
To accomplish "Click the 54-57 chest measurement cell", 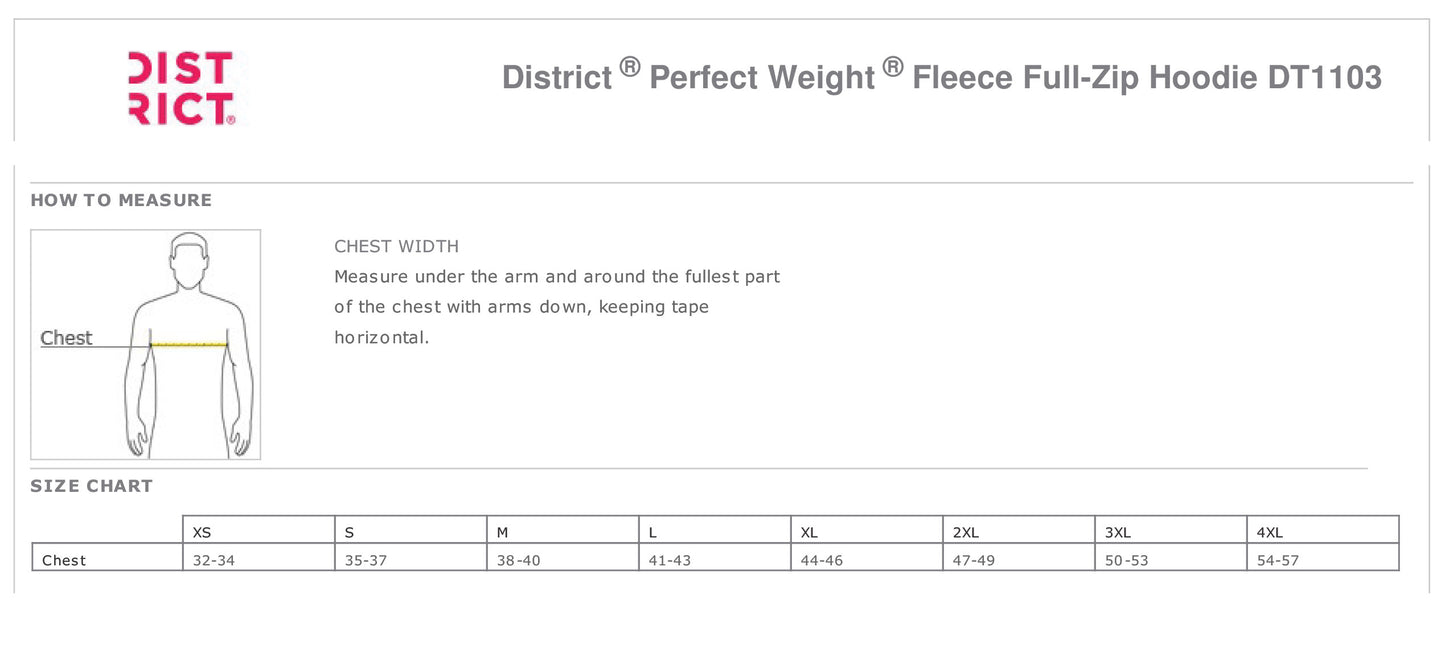I will (x=1277, y=560).
